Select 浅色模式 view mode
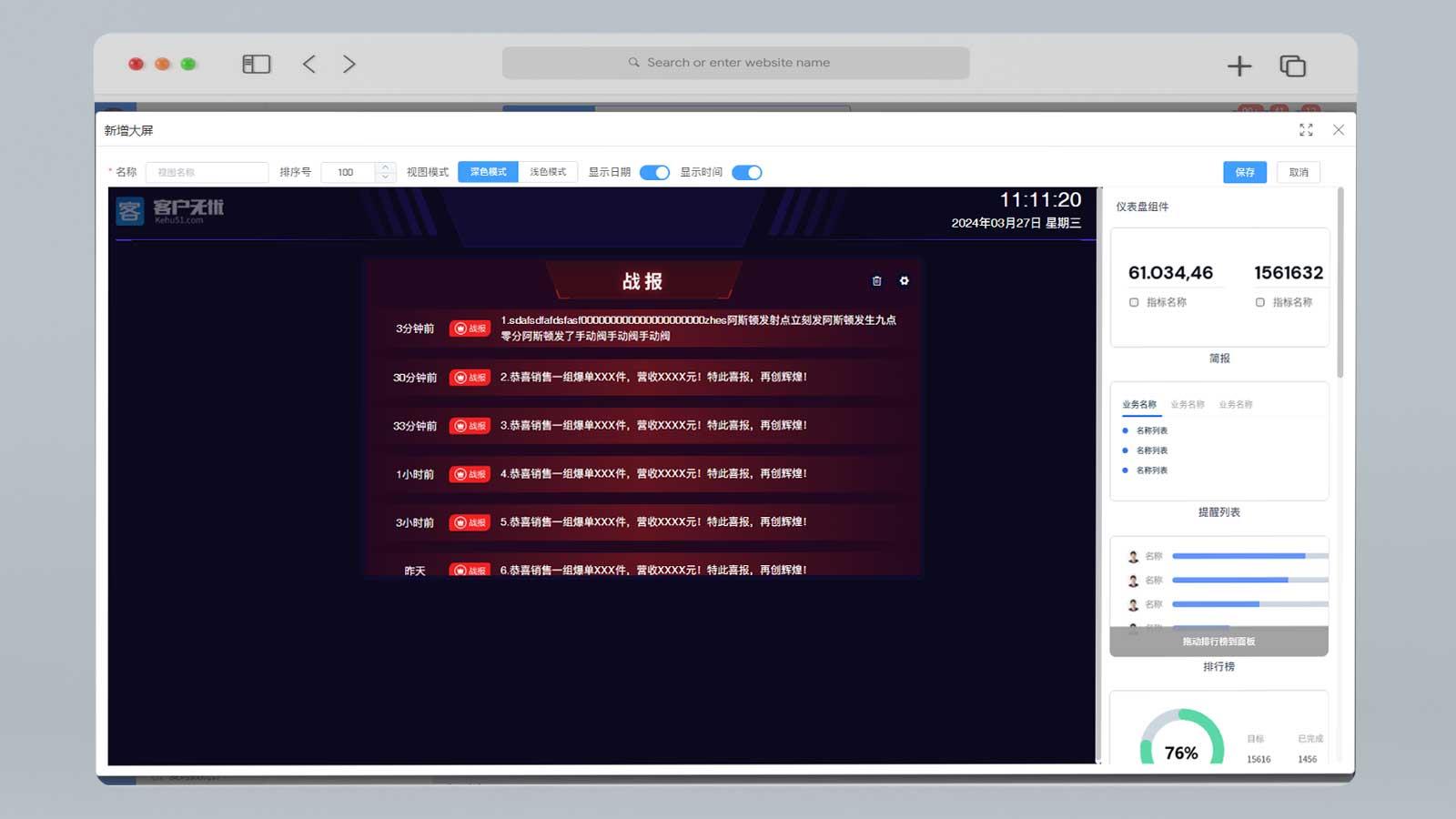 pos(548,171)
